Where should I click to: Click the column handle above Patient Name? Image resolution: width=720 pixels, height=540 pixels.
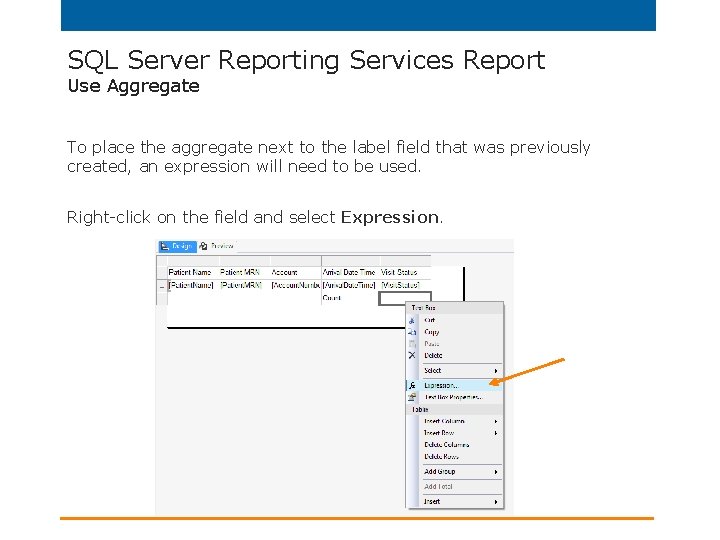point(193,261)
